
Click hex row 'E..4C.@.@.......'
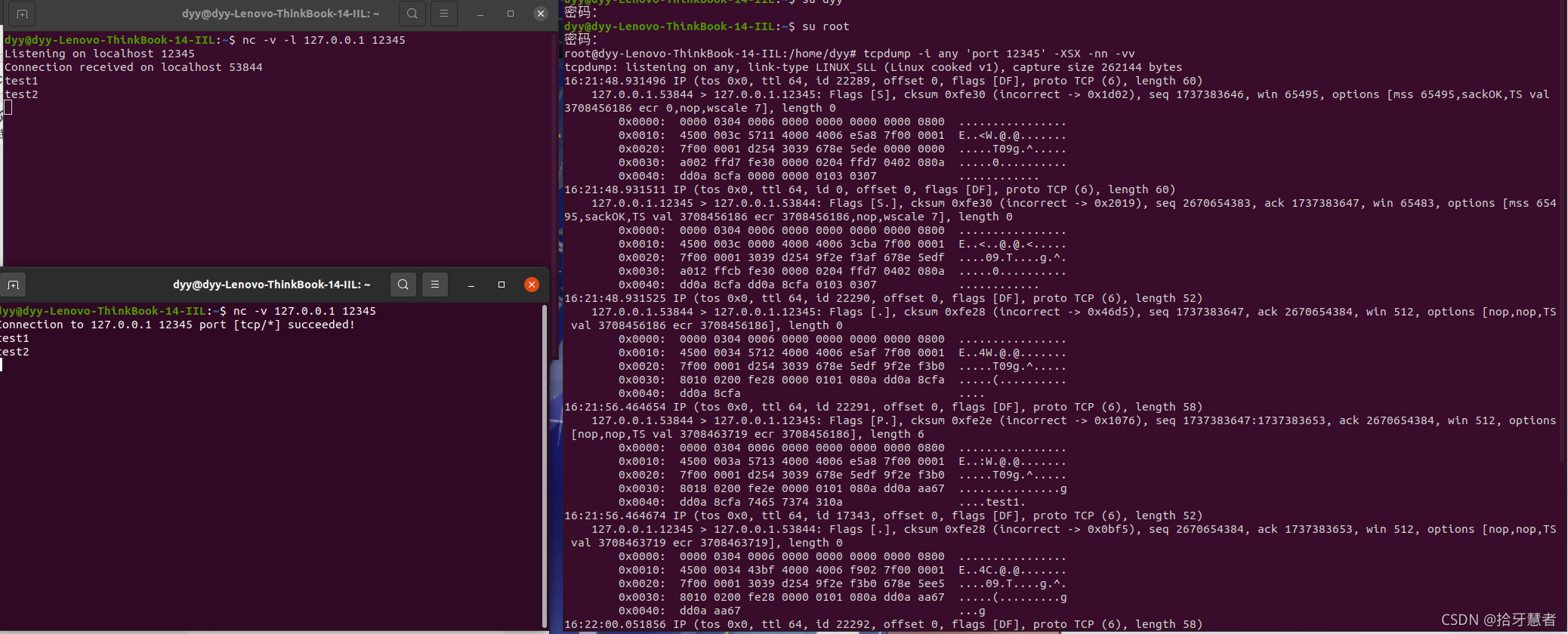point(842,570)
